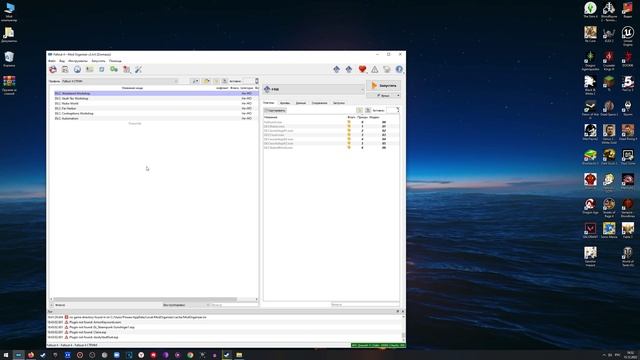
Task: Switch to the Plugins tab
Action: 269,103
